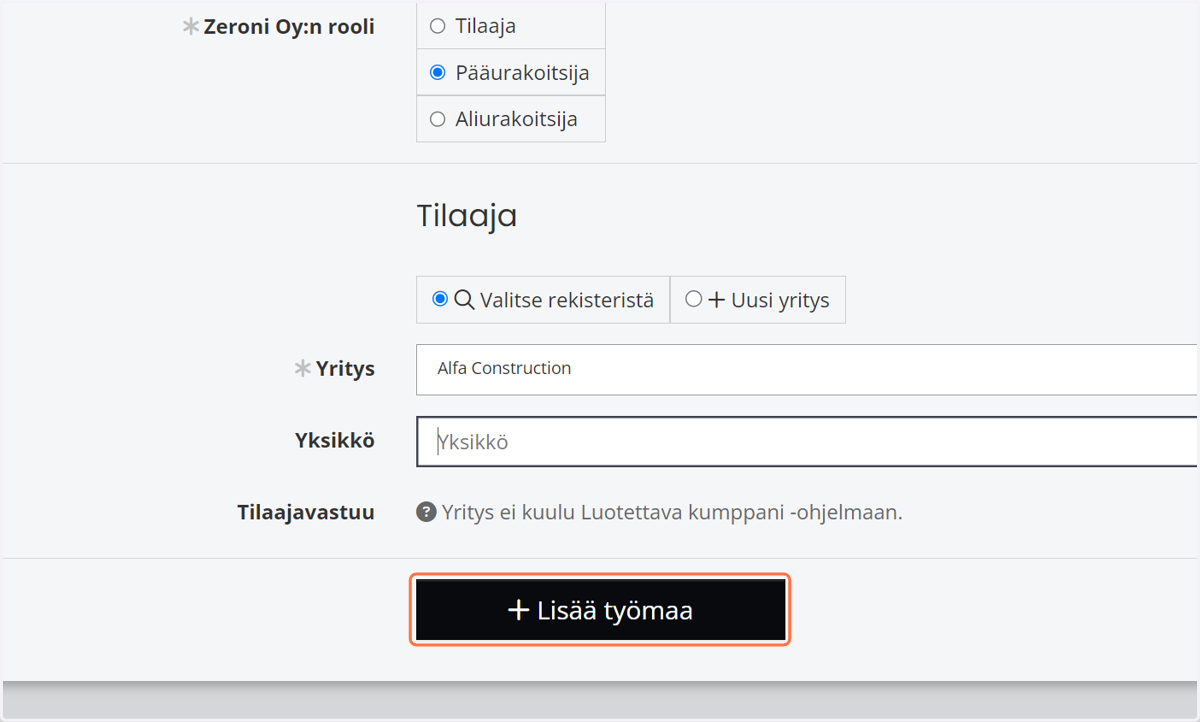The image size is (1200, 722).
Task: Click the text Yritys ei kuulu Luotettava kumppani -ohjelmaan
Action: click(672, 513)
